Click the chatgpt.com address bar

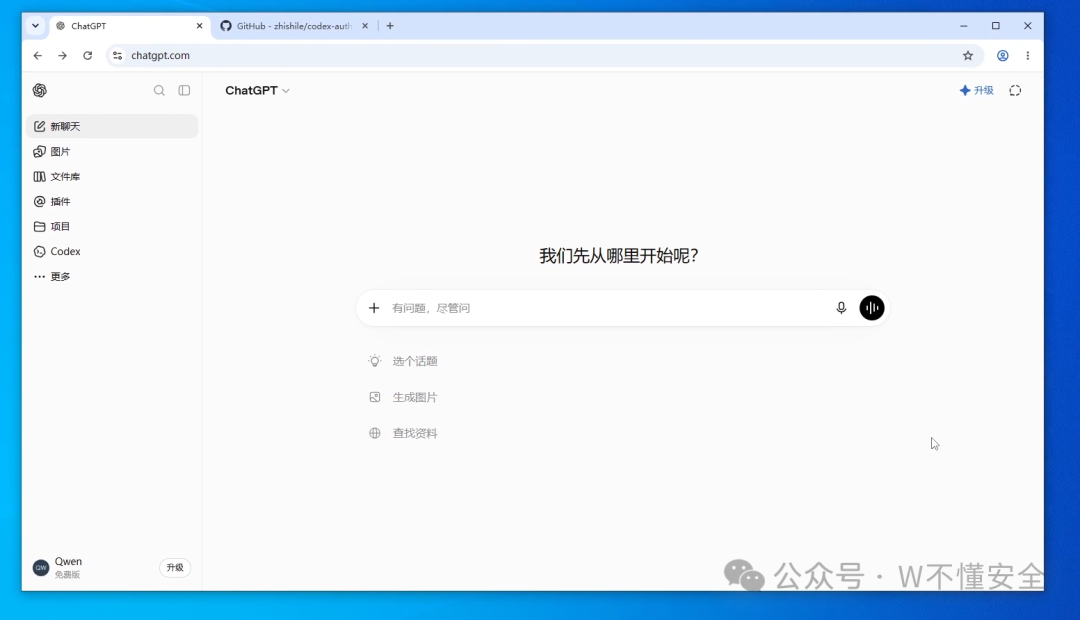(544, 56)
